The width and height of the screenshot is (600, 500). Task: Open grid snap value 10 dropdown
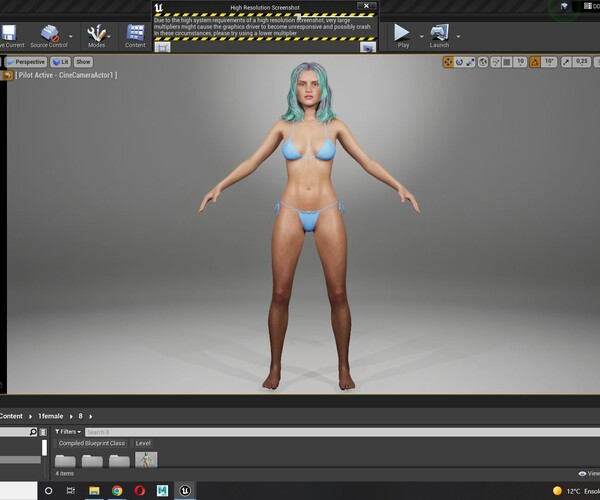[520, 62]
